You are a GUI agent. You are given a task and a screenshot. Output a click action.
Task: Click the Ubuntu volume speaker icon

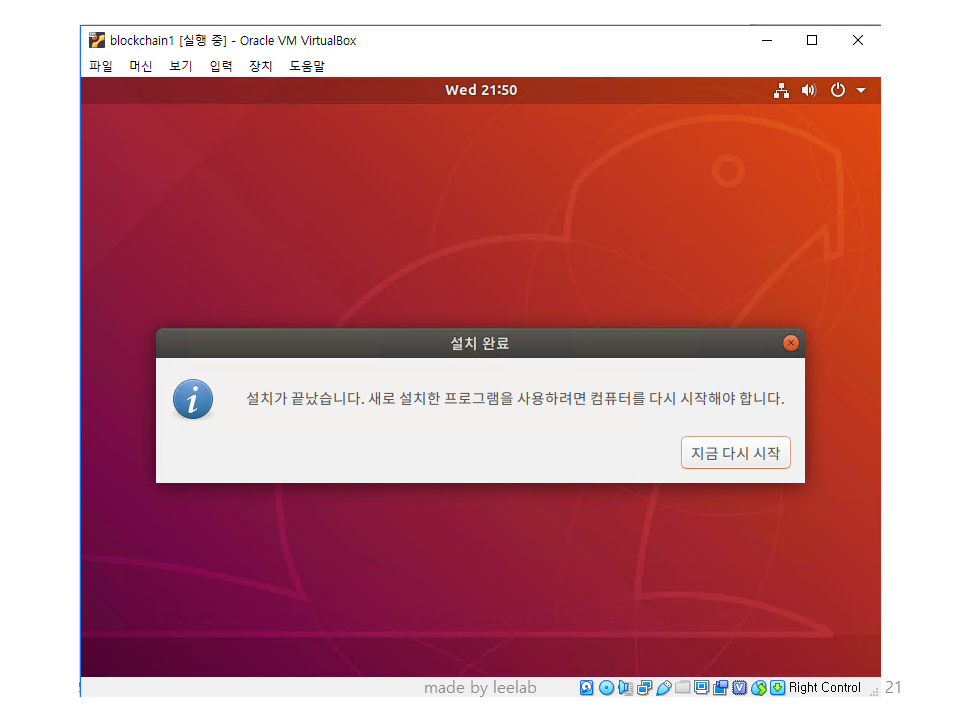coord(809,91)
